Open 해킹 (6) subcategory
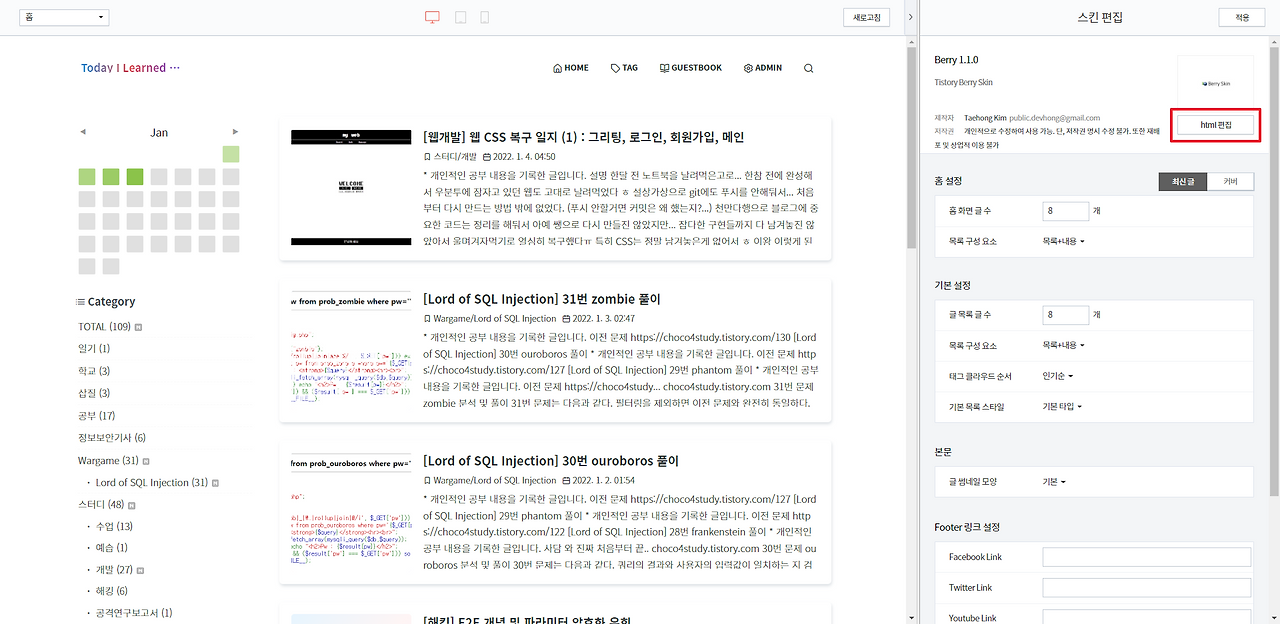The image size is (1280, 624). [111, 591]
